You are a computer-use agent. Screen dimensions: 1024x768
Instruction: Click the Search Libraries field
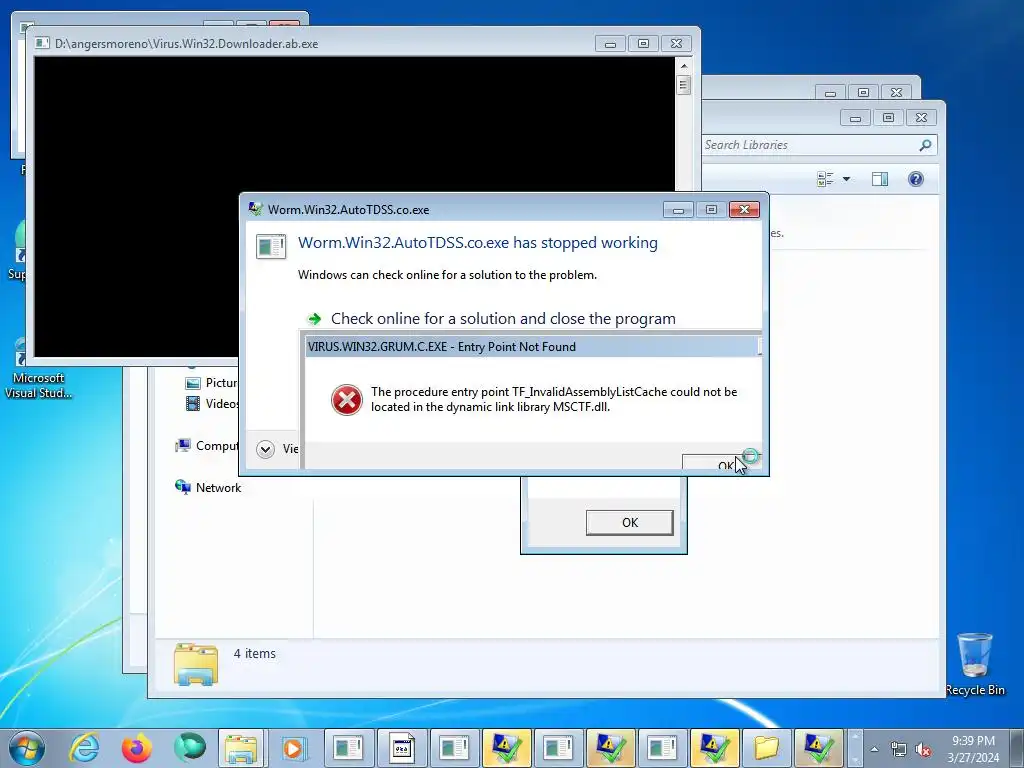tap(810, 145)
